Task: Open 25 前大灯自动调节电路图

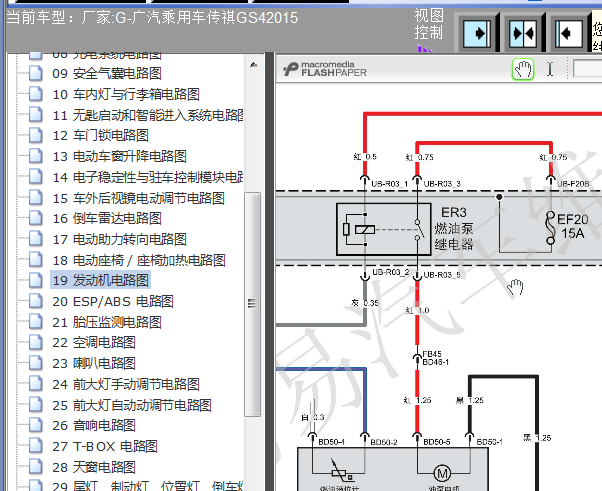Action: click(x=132, y=405)
